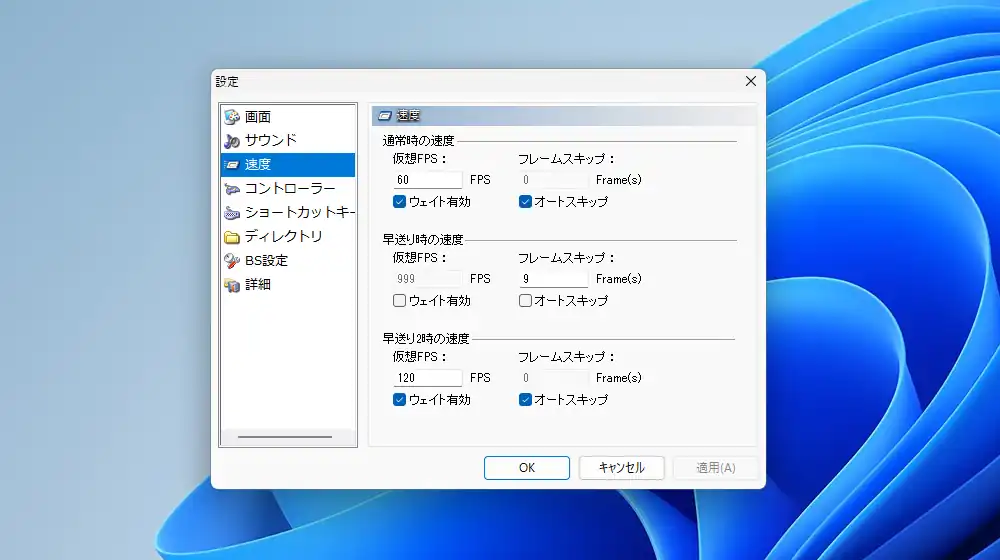Click the ディレクトリ folder icon

[232, 237]
